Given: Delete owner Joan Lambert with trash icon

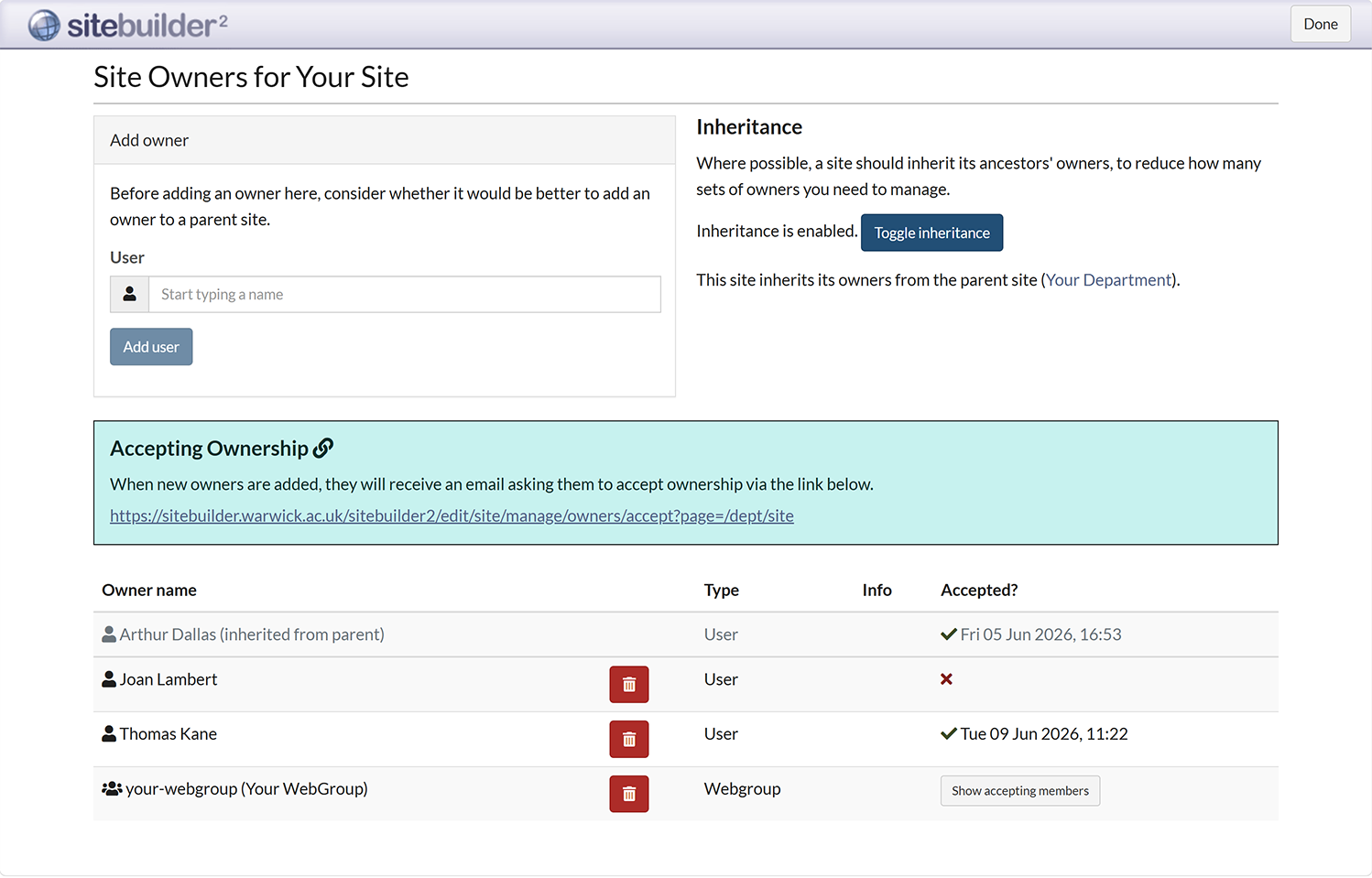Looking at the screenshot, I should coord(629,684).
